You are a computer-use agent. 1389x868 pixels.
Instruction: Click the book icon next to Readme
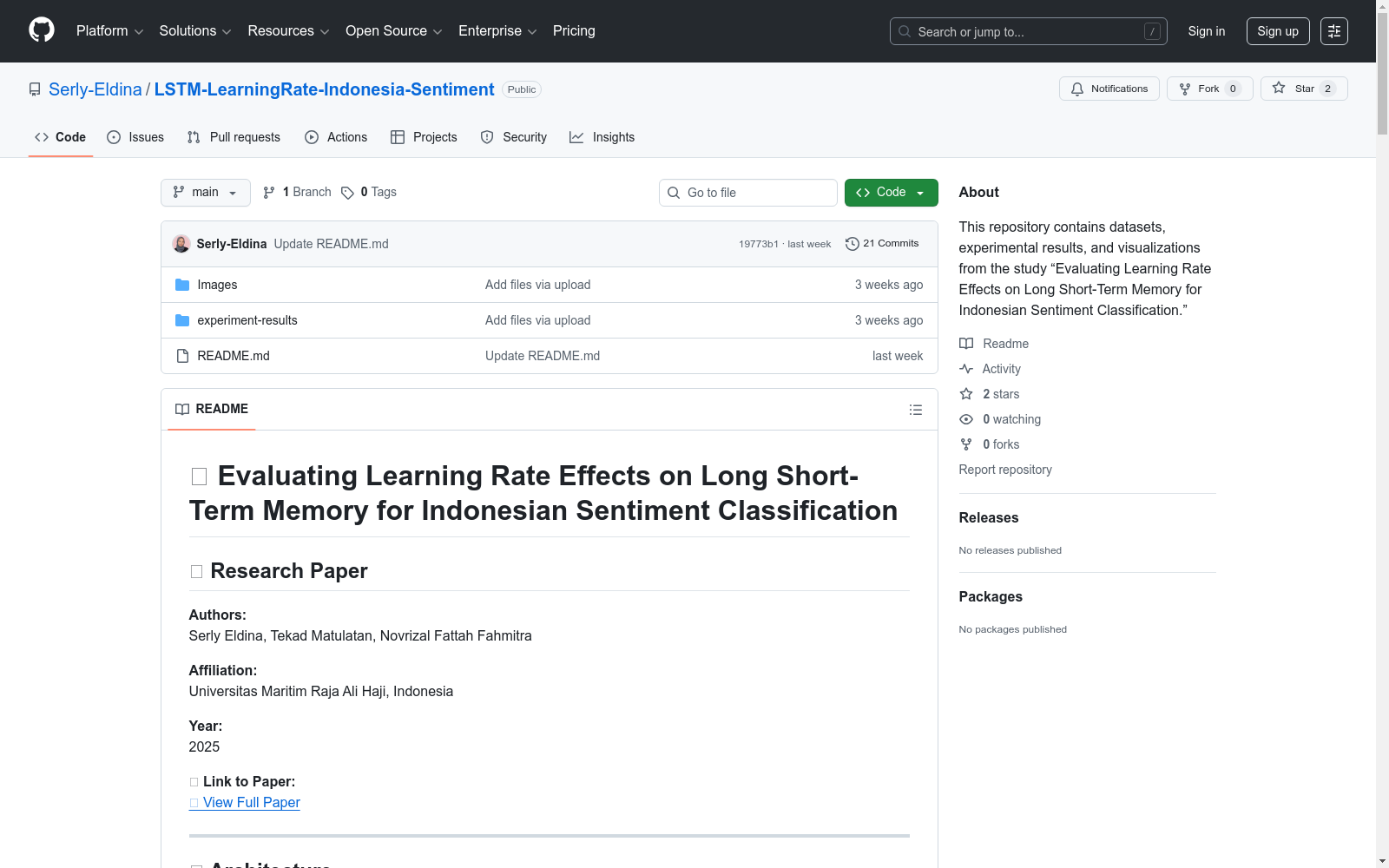[x=966, y=344]
